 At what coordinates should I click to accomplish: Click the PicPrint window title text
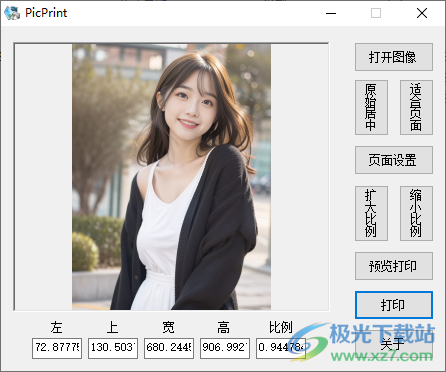[46, 13]
